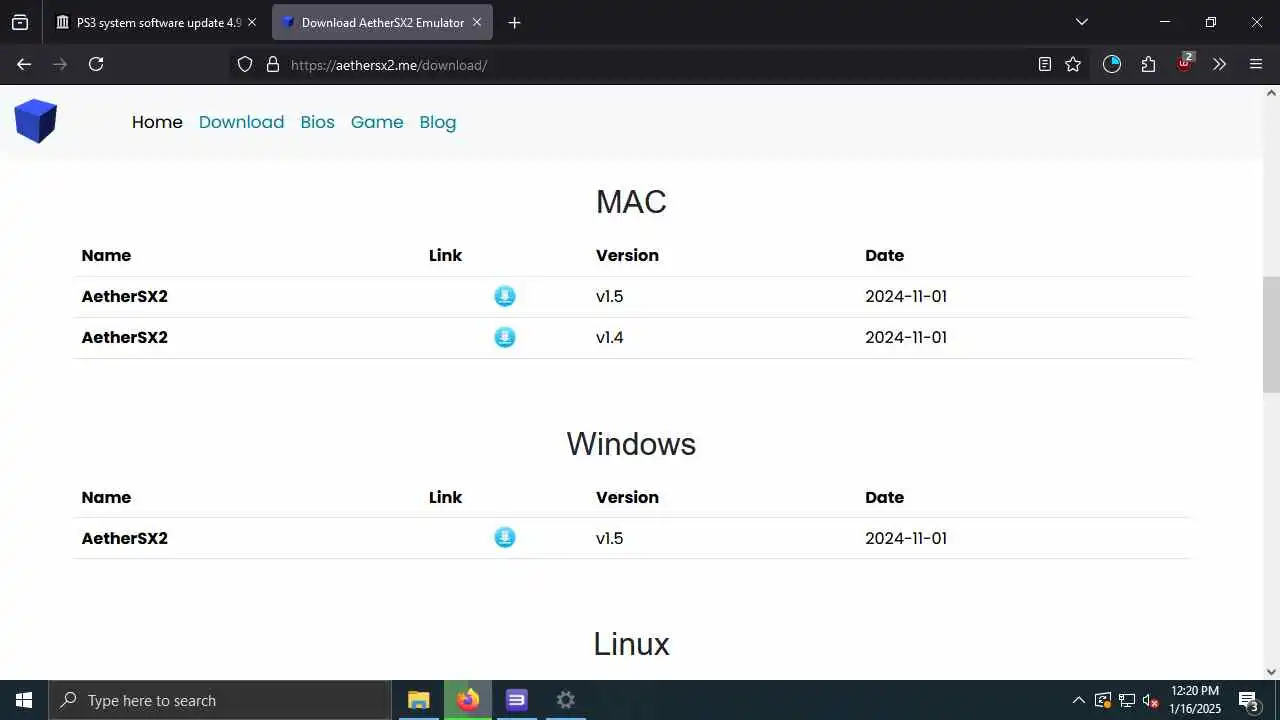Show site security lock information
The image size is (1280, 720).
pyautogui.click(x=272, y=64)
